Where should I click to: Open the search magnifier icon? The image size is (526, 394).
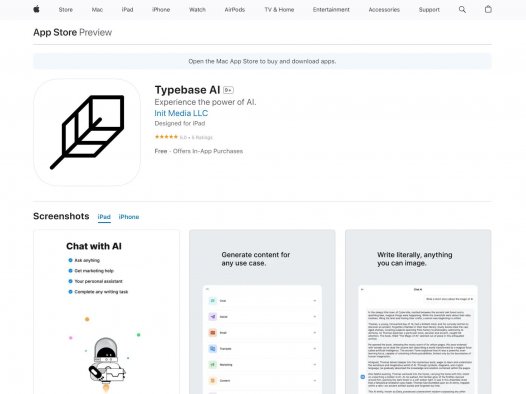(462, 10)
